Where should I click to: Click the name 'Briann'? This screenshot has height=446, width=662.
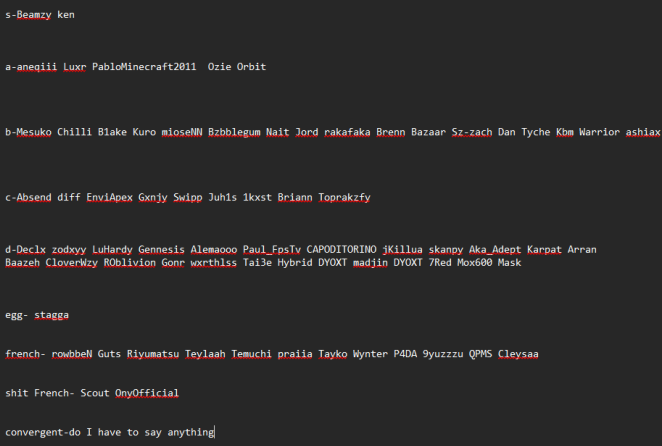pos(295,197)
